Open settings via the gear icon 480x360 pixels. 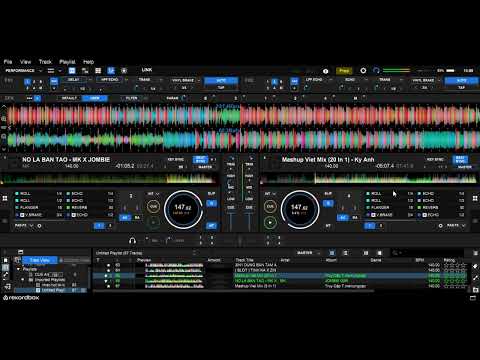coord(363,71)
